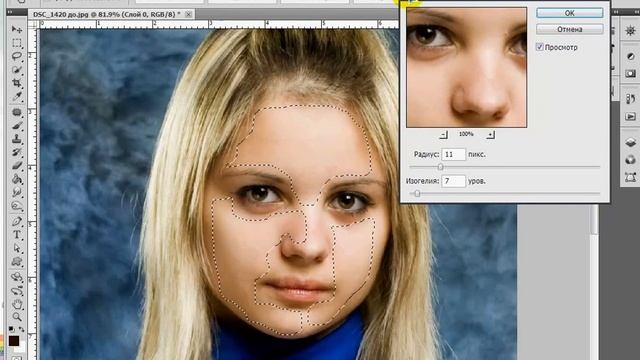
Task: Cancel the filter with Отмена
Action: (569, 29)
